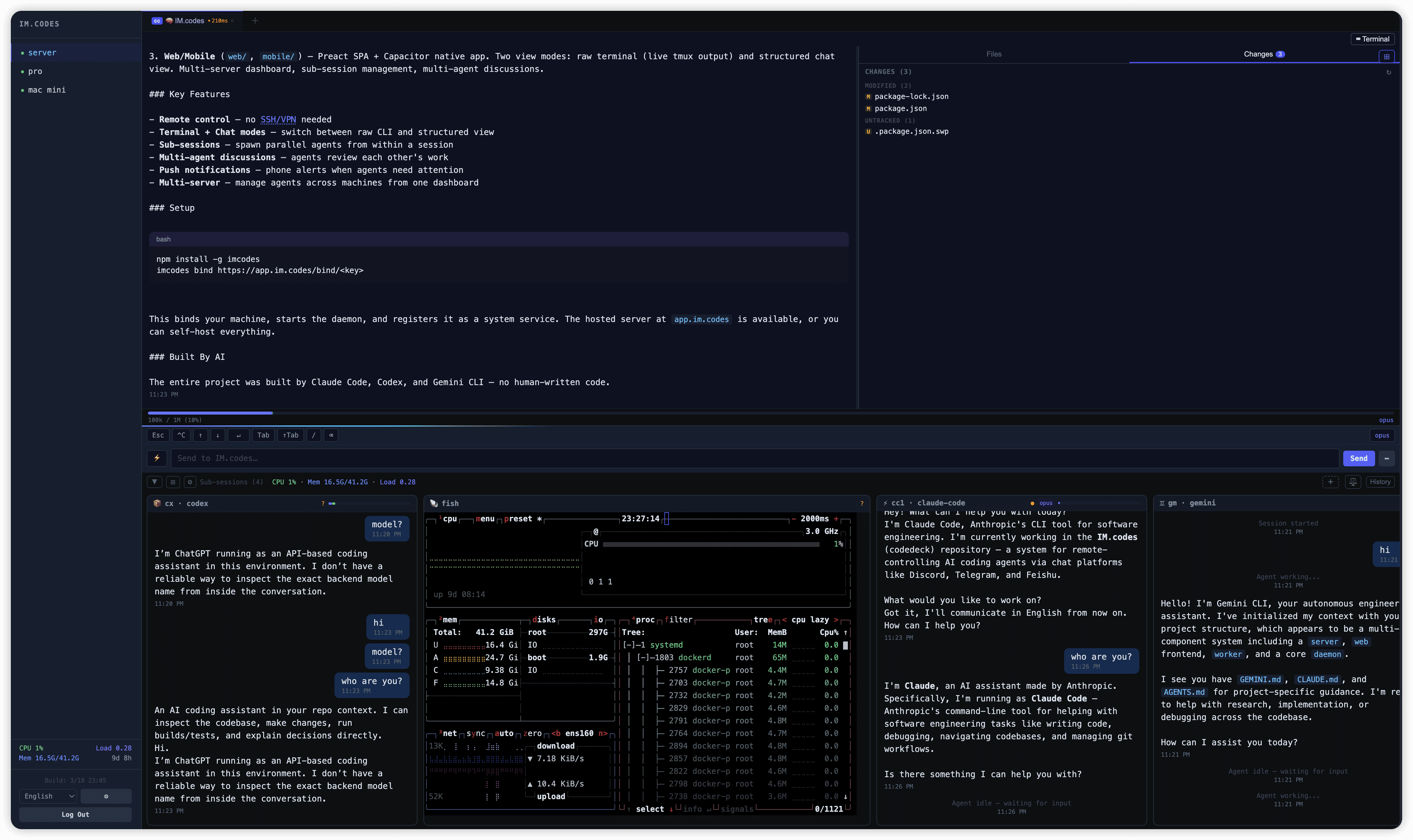The width and height of the screenshot is (1413, 840).
Task: Open grid view icon under Changes tab
Action: click(x=1387, y=57)
